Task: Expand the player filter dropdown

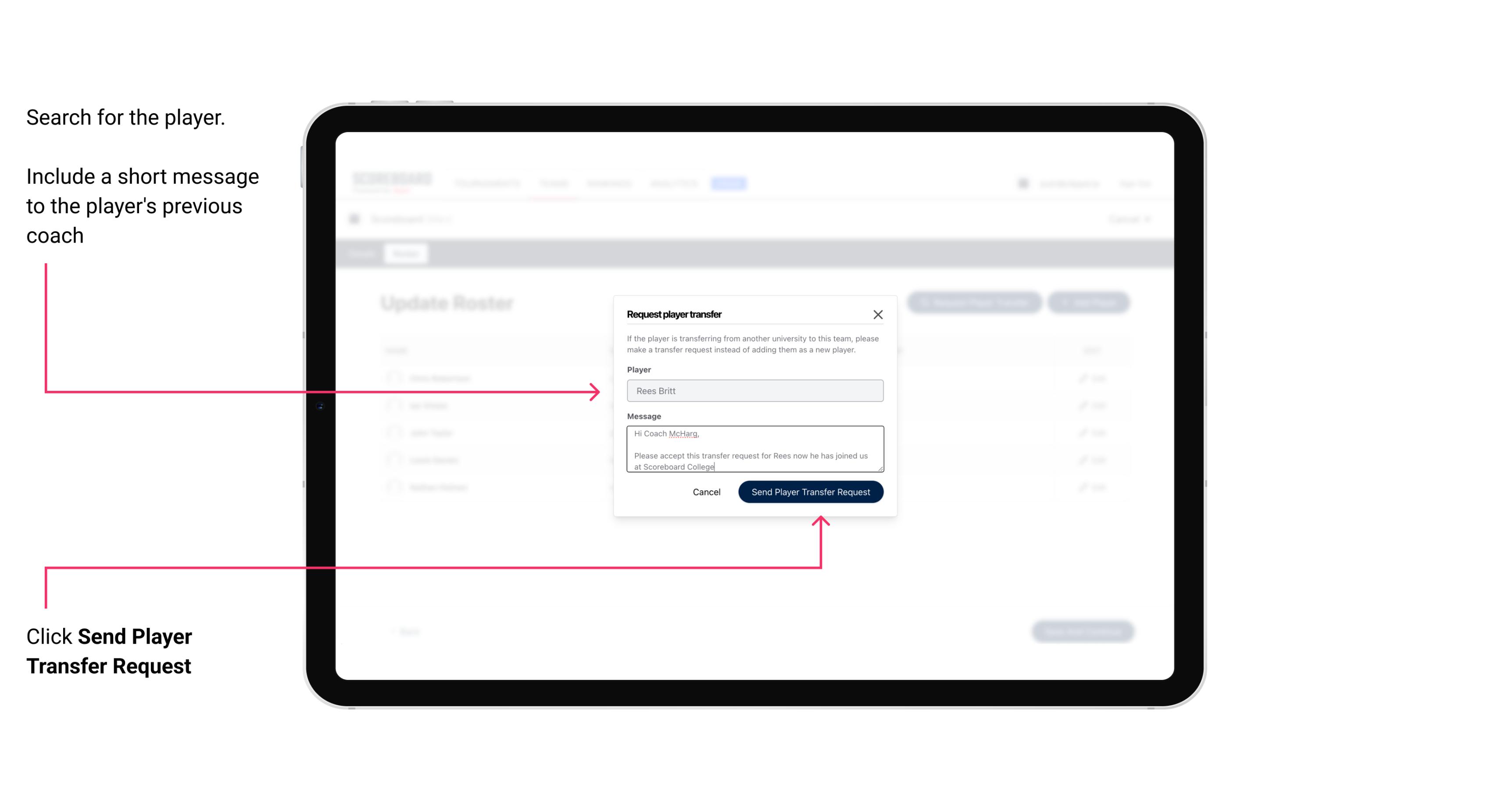Action: 754,391
